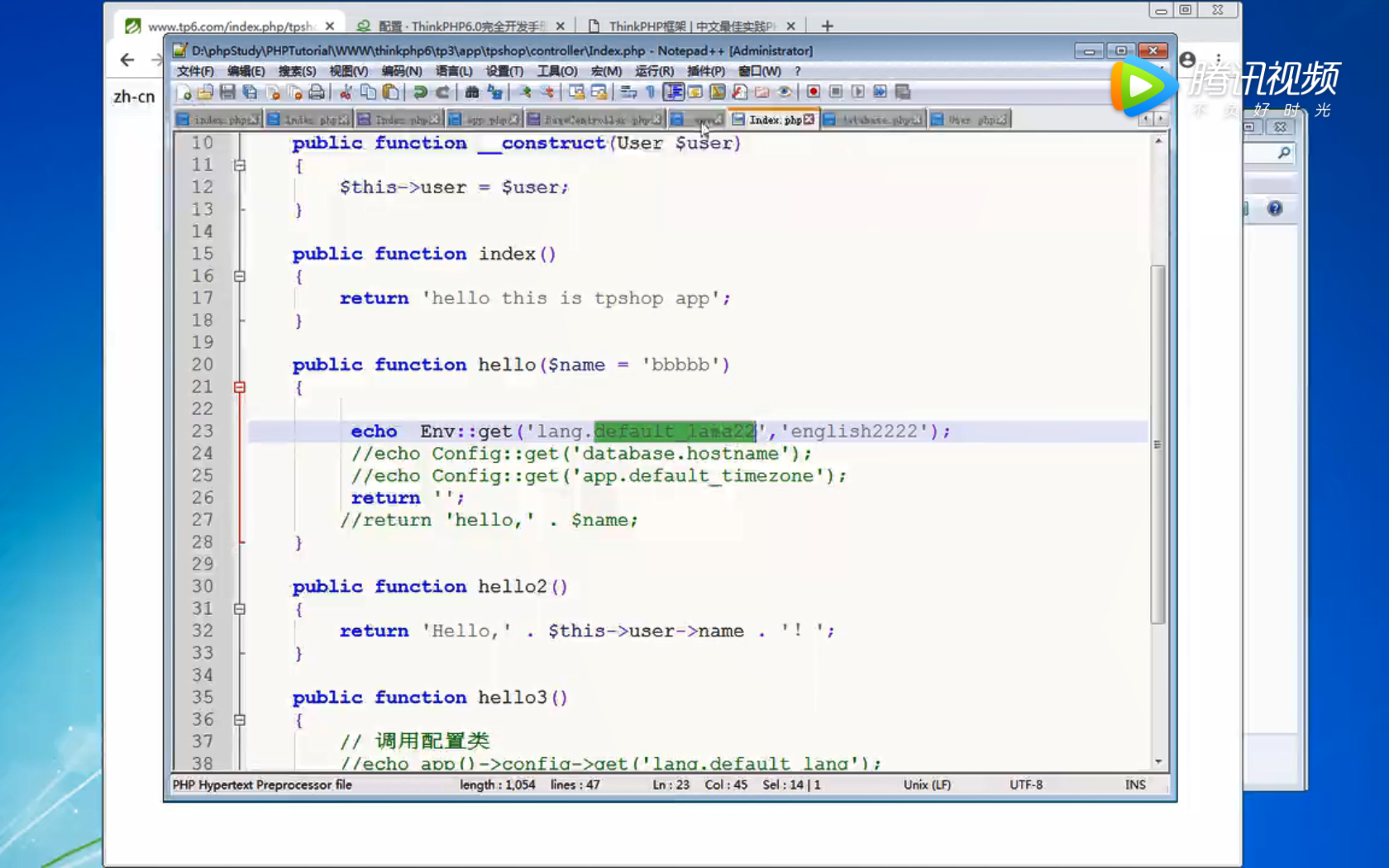
Task: Click the Close All toolbar icon
Action: [295, 92]
